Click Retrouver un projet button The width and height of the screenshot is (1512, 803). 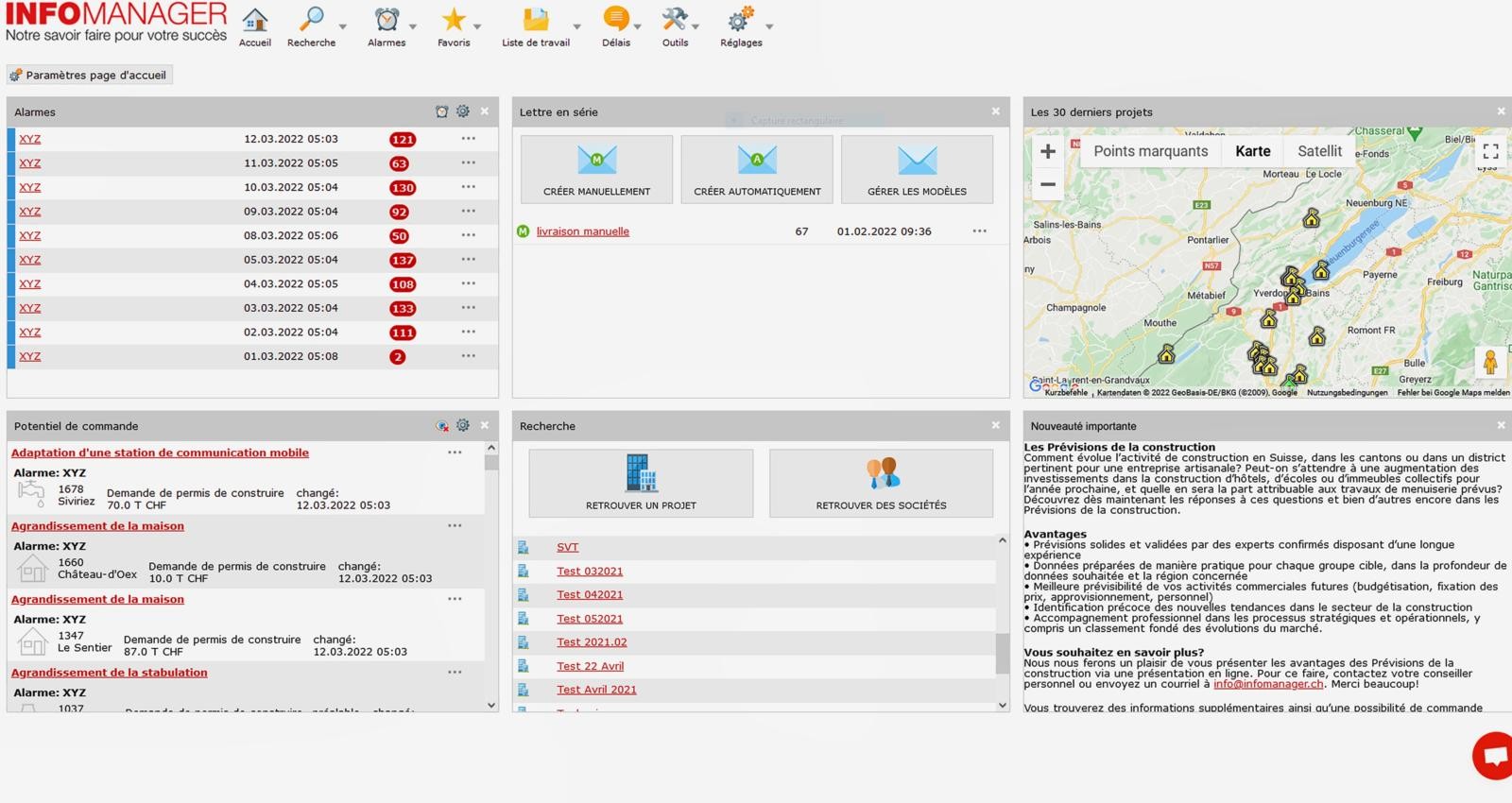(641, 483)
